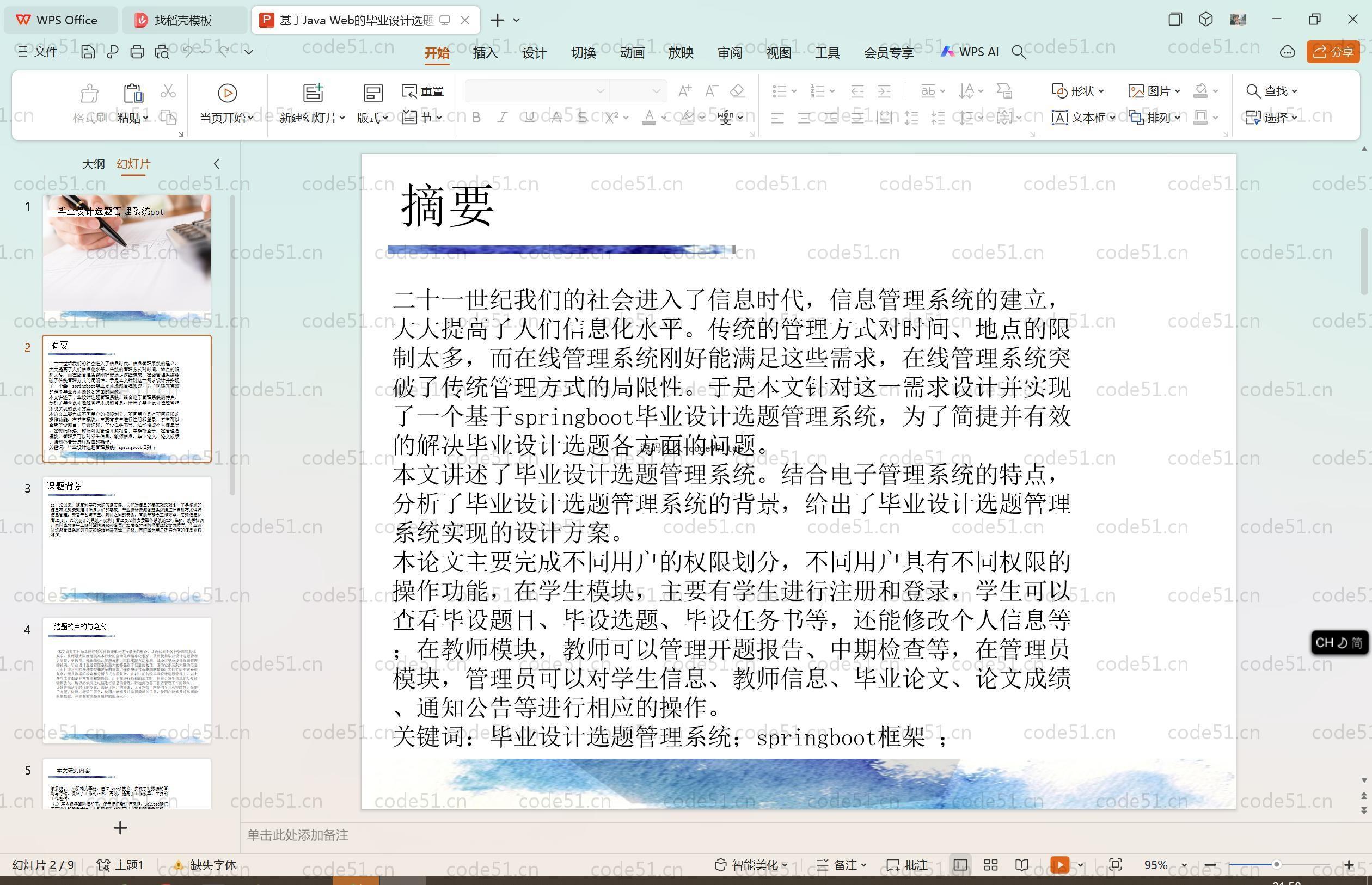1372x885 pixels.
Task: Open Print Preview icon
Action: (162, 52)
